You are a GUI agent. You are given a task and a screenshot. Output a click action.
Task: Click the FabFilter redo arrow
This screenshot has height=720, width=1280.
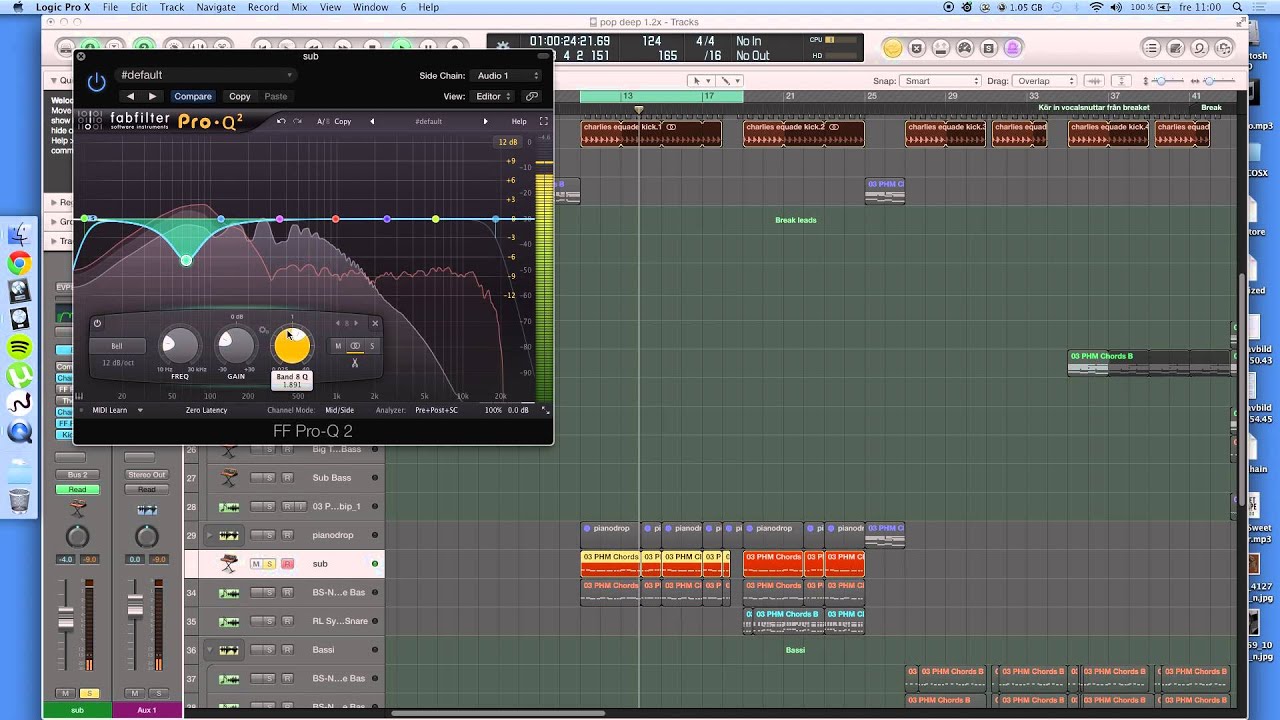click(297, 121)
